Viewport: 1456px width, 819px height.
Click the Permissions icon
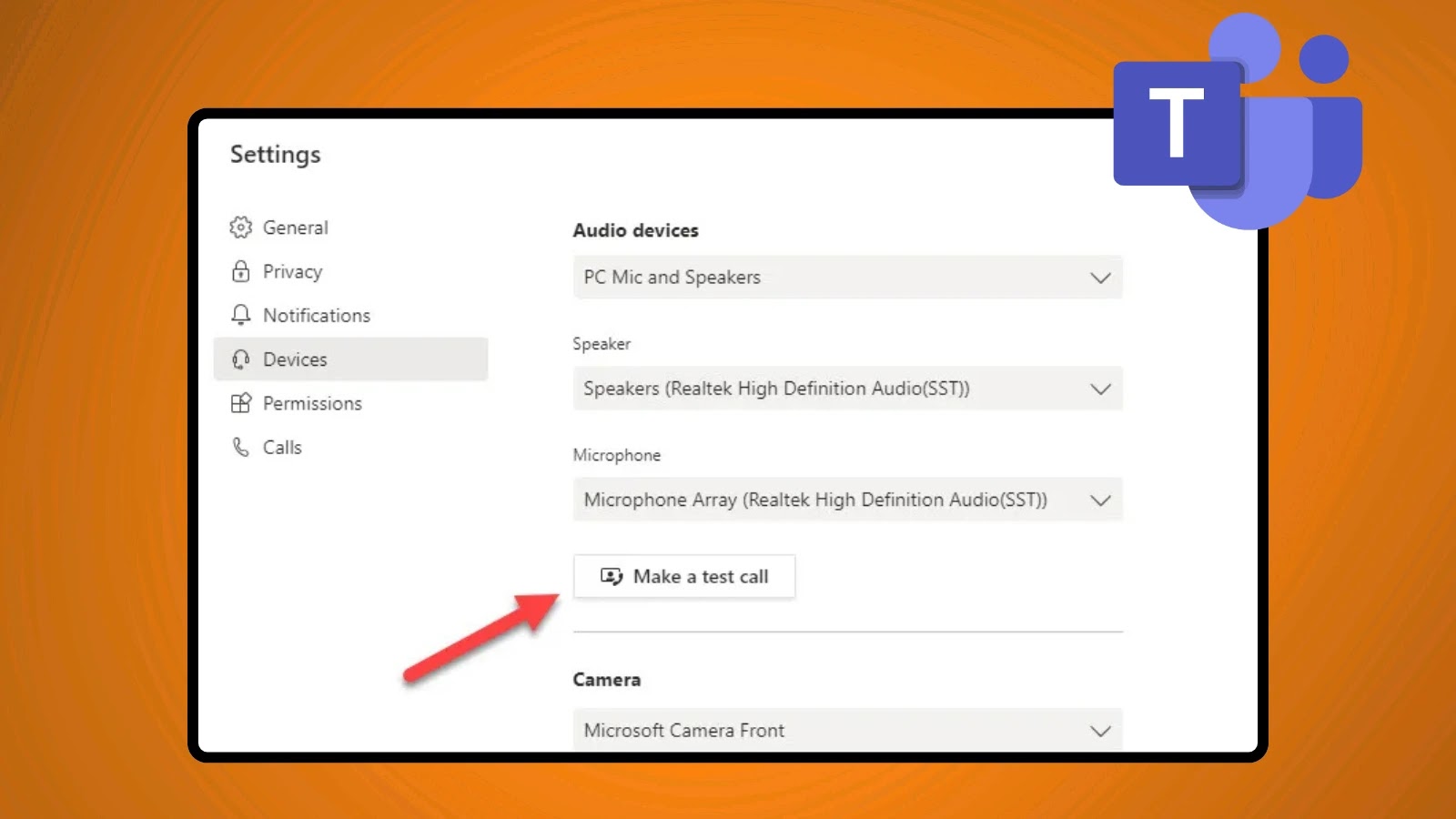coord(240,403)
